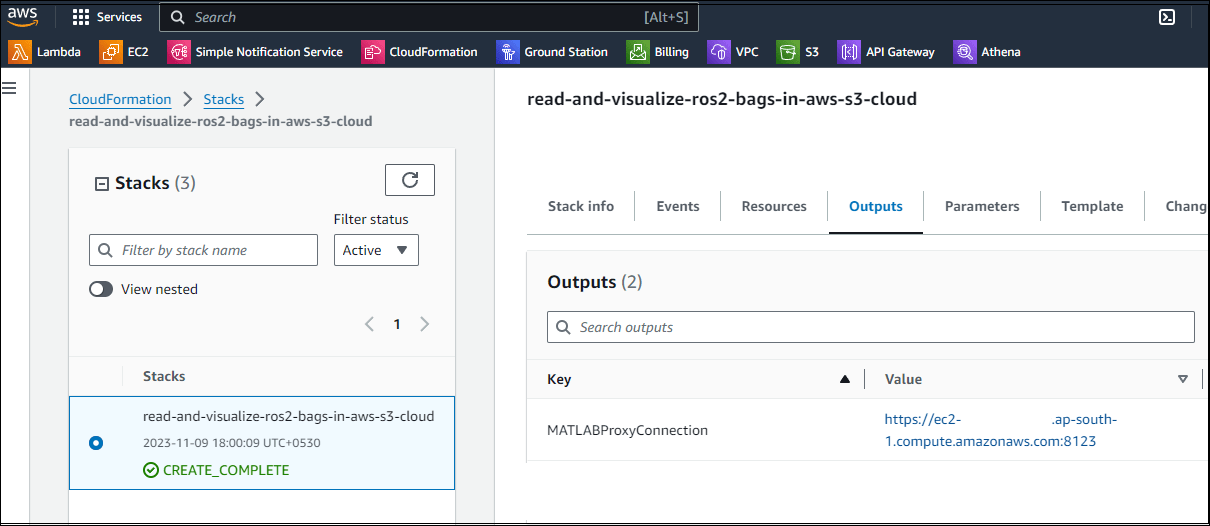
Task: Select the read-and-visualize-ros2-bags stack radio button
Action: [x=96, y=442]
